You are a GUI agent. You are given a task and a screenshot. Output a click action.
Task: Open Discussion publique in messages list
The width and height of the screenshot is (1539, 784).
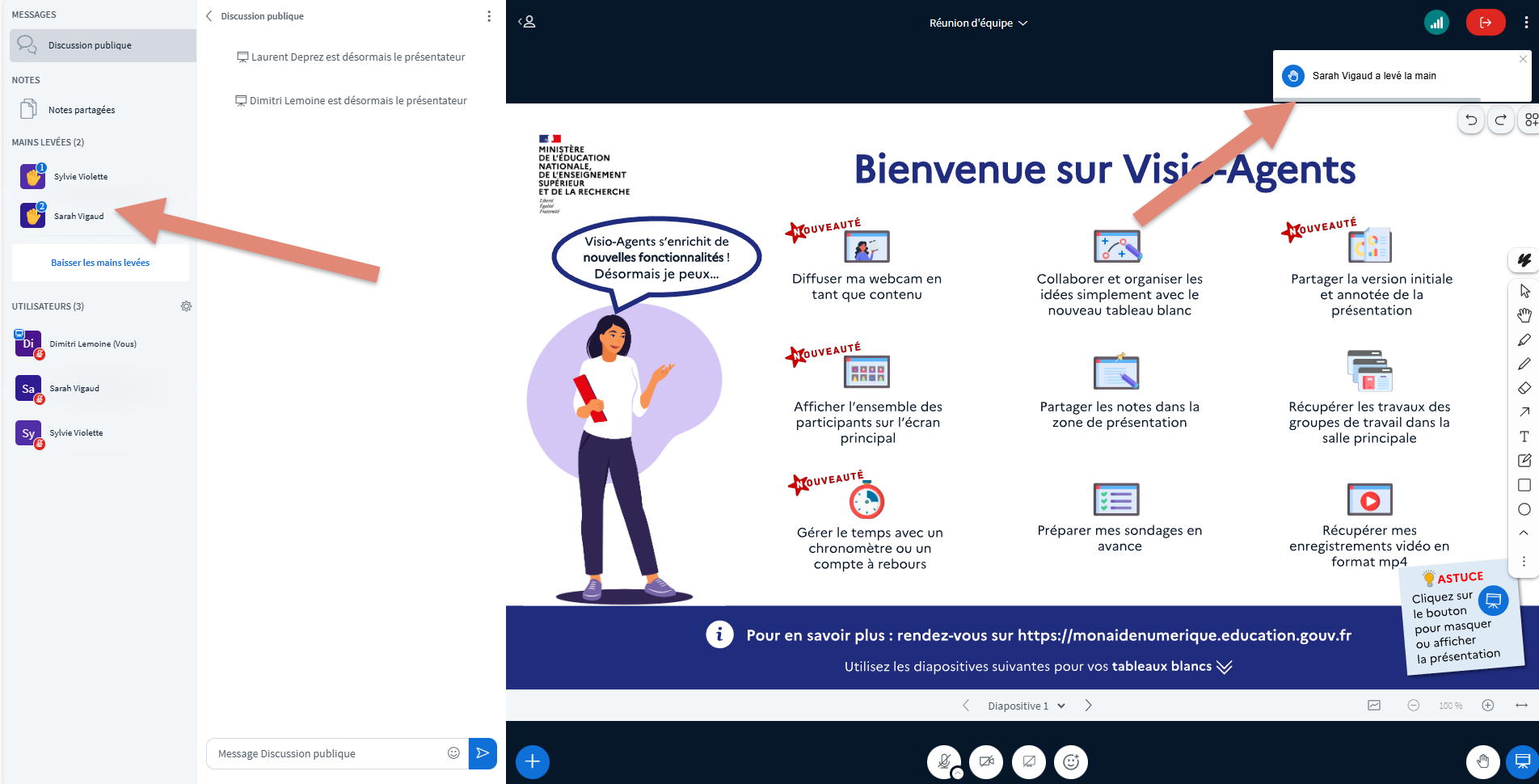(103, 45)
